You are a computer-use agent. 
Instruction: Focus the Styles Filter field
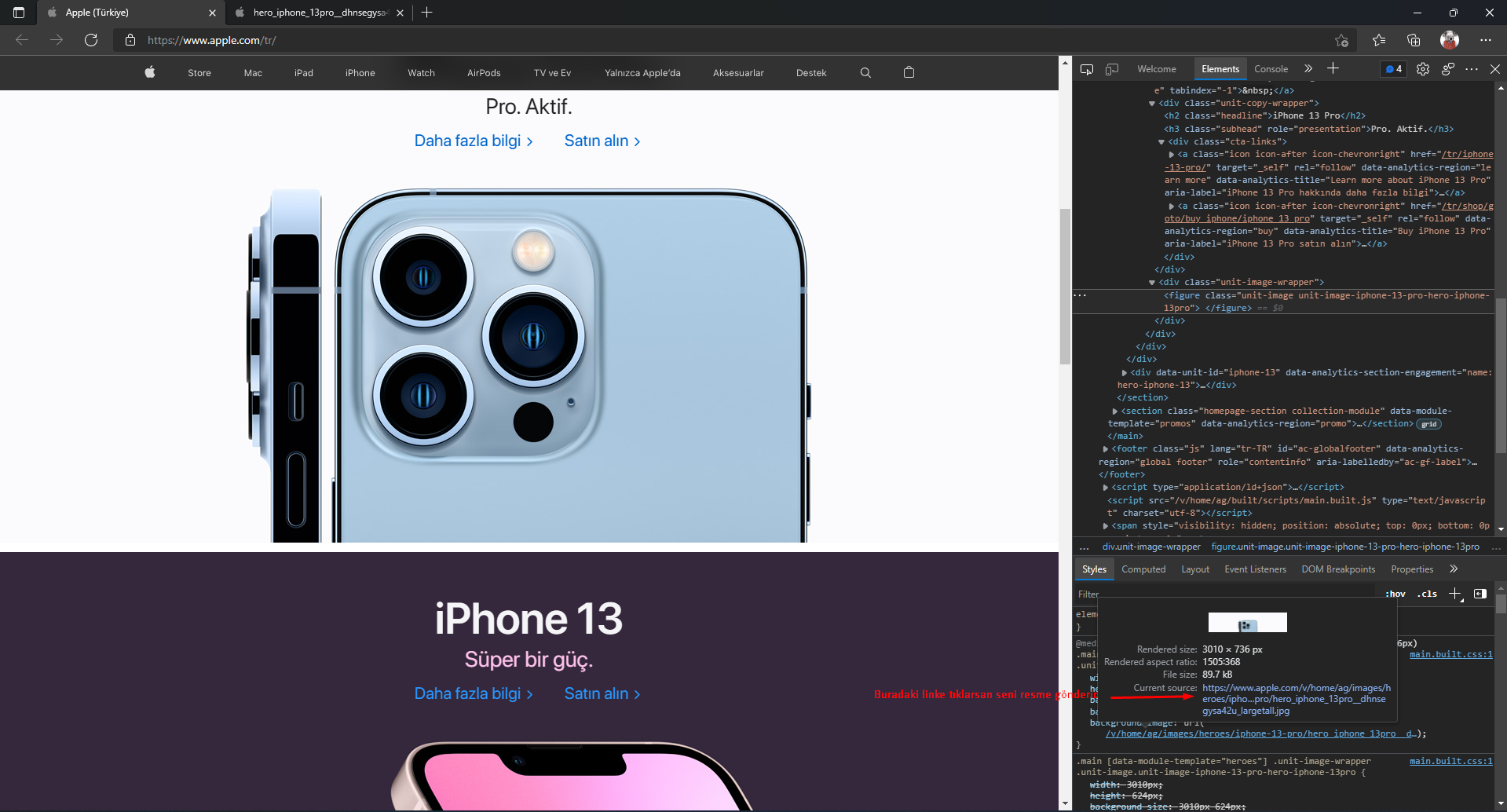1225,594
